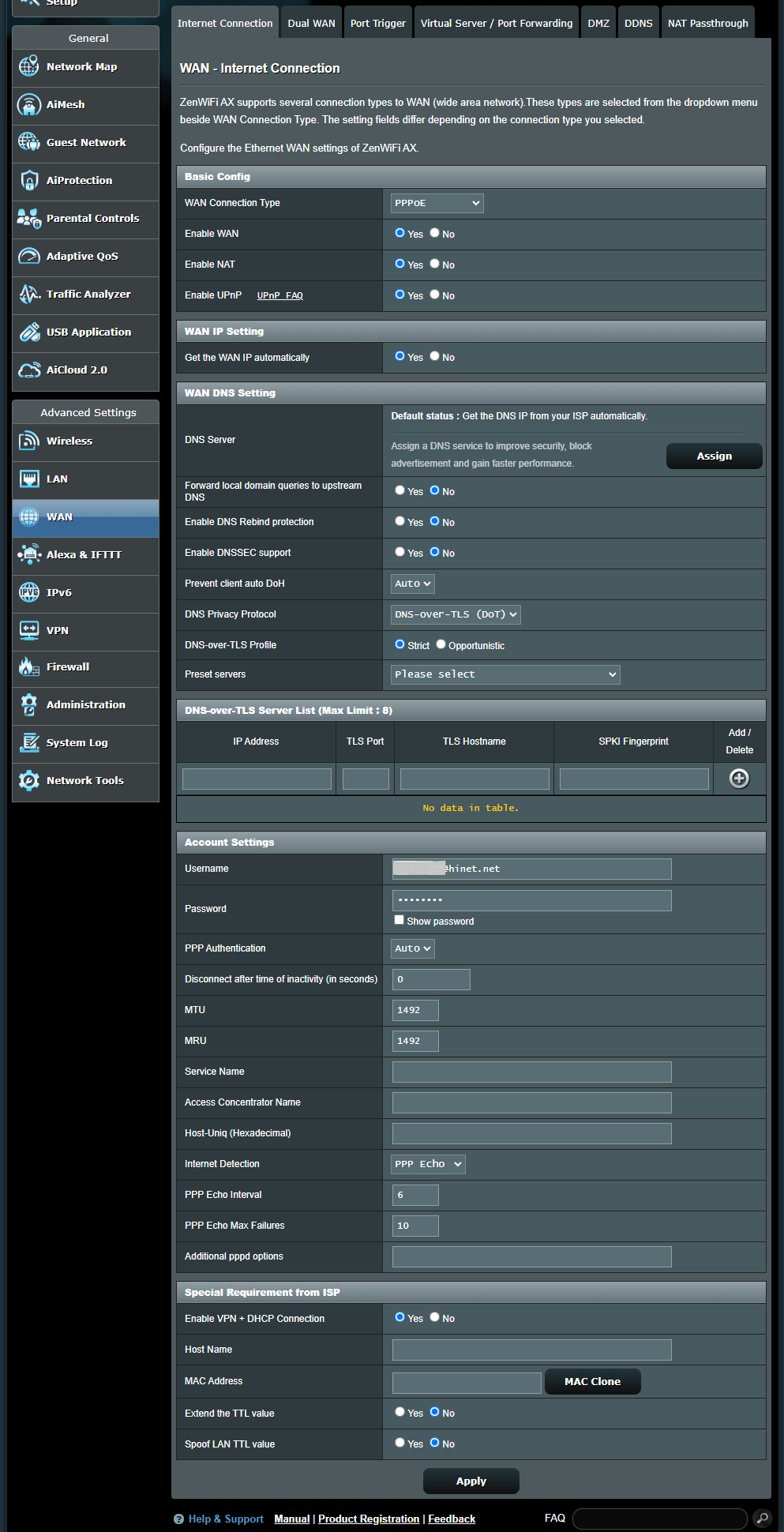Viewport: 784px width, 1532px height.
Task: Open WAN Connection Type dropdown
Action: tap(437, 203)
